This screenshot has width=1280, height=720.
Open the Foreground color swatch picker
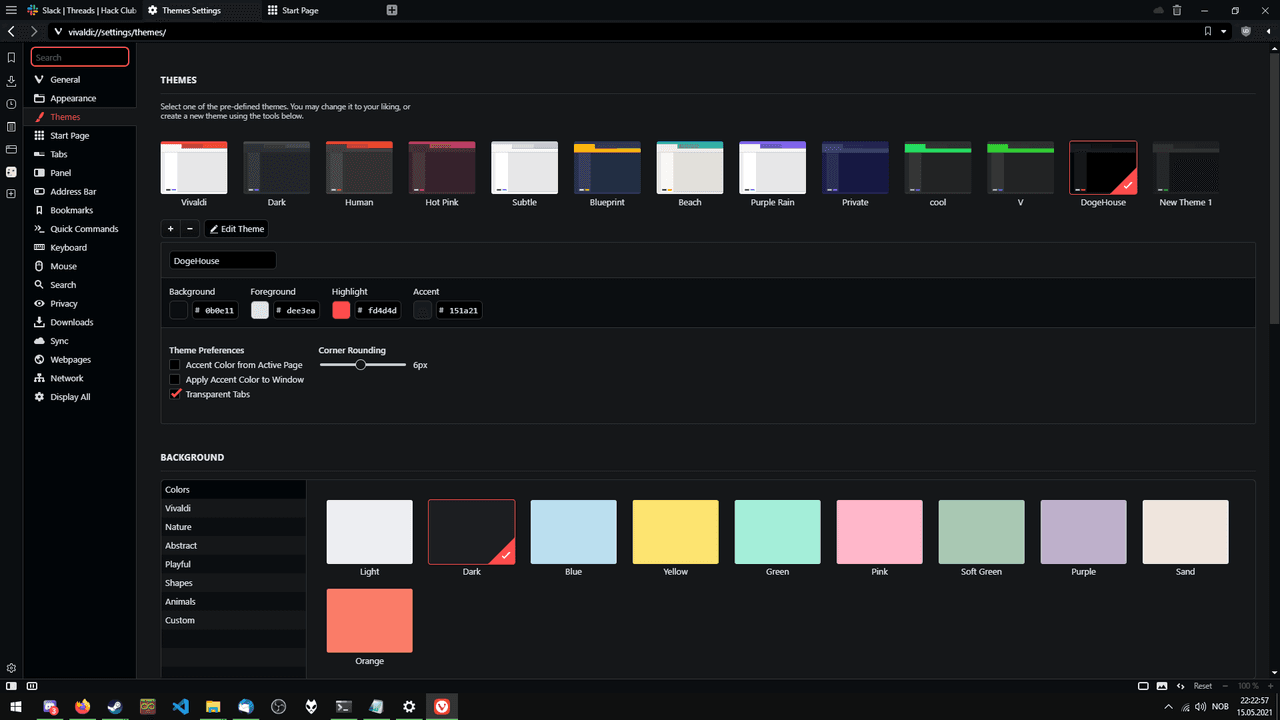260,310
